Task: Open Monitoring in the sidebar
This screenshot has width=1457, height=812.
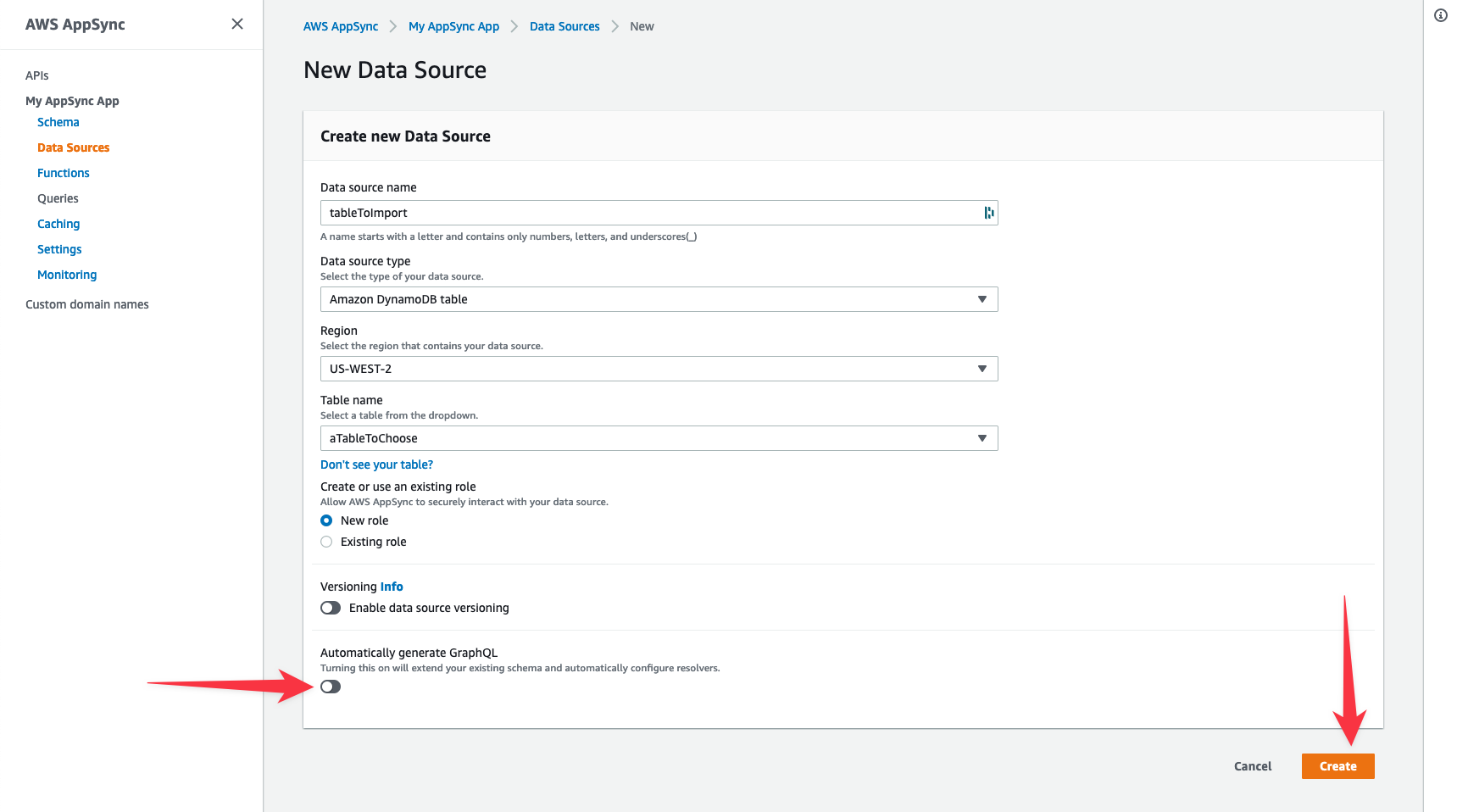Action: click(67, 275)
